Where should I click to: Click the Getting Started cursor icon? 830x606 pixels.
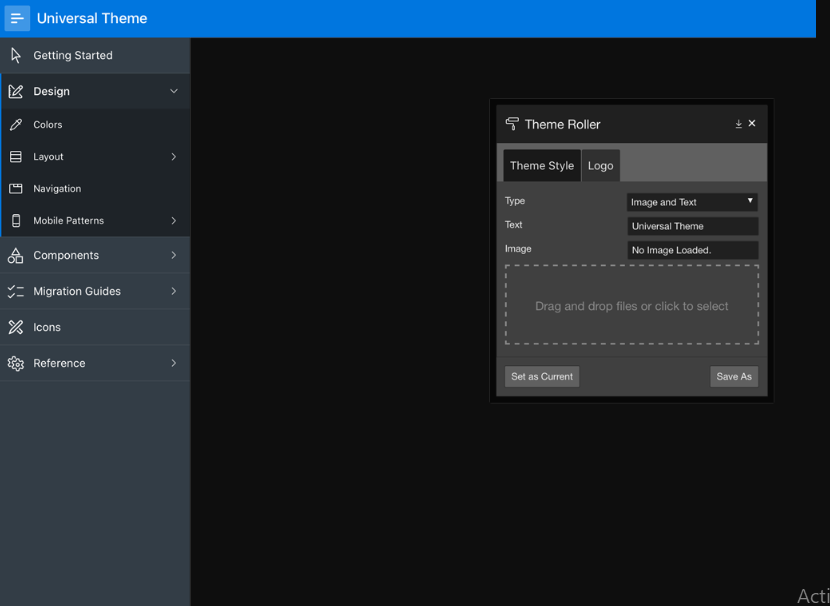click(15, 55)
